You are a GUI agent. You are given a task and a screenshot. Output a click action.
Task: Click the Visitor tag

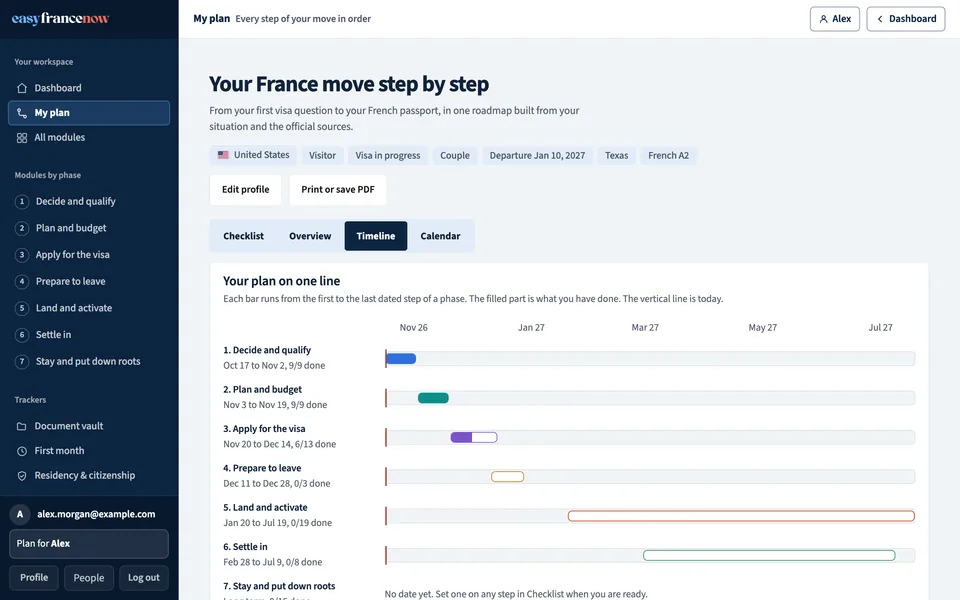point(322,156)
